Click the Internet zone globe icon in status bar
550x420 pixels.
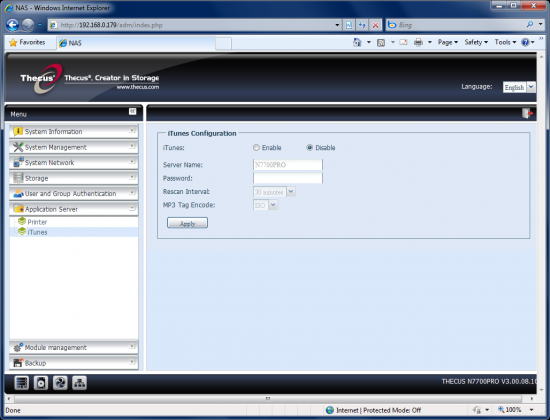[x=330, y=410]
